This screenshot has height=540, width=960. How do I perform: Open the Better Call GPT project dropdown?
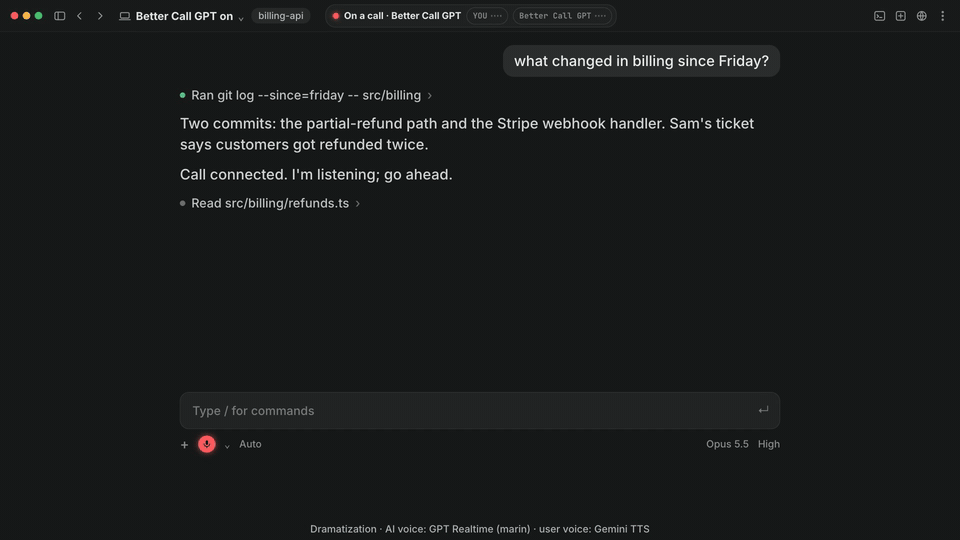pyautogui.click(x=189, y=16)
